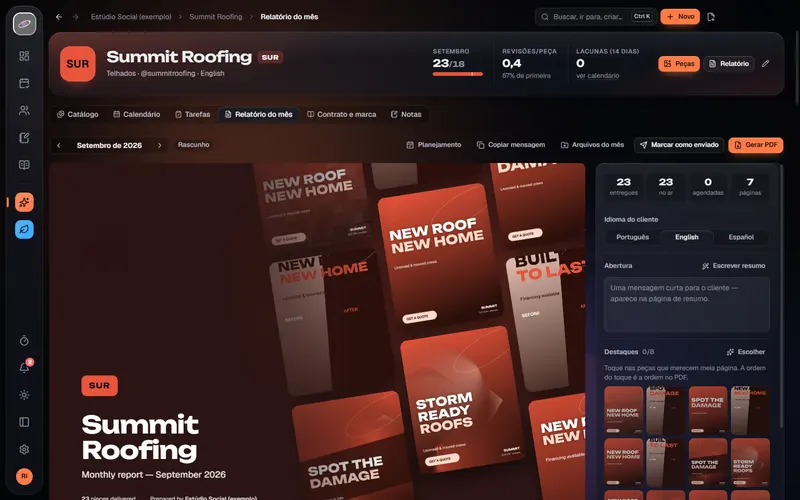Click the 7 páginas stat
This screenshot has width=800, height=500.
pos(749,186)
